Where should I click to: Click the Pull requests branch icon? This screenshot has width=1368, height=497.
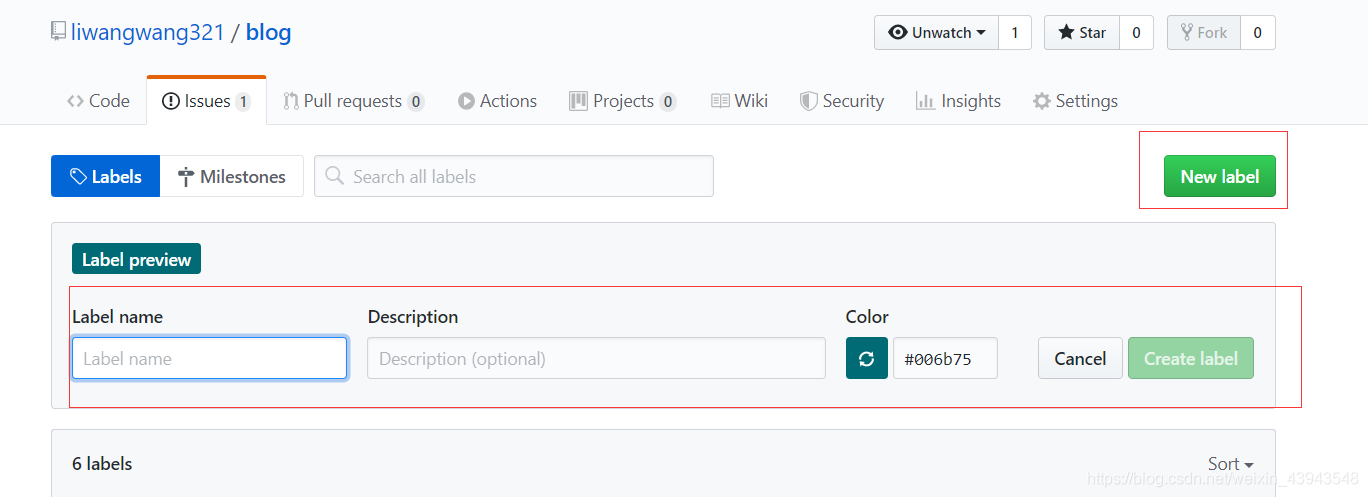point(291,101)
